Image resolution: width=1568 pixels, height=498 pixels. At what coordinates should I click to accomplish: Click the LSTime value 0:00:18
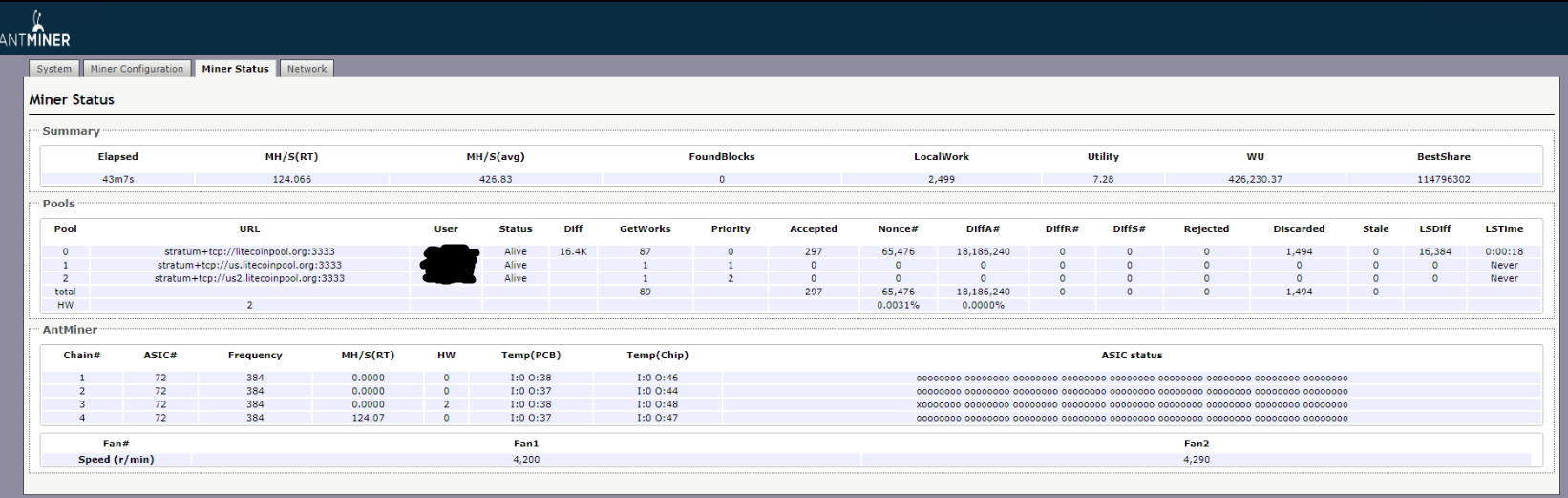pyautogui.click(x=1504, y=251)
